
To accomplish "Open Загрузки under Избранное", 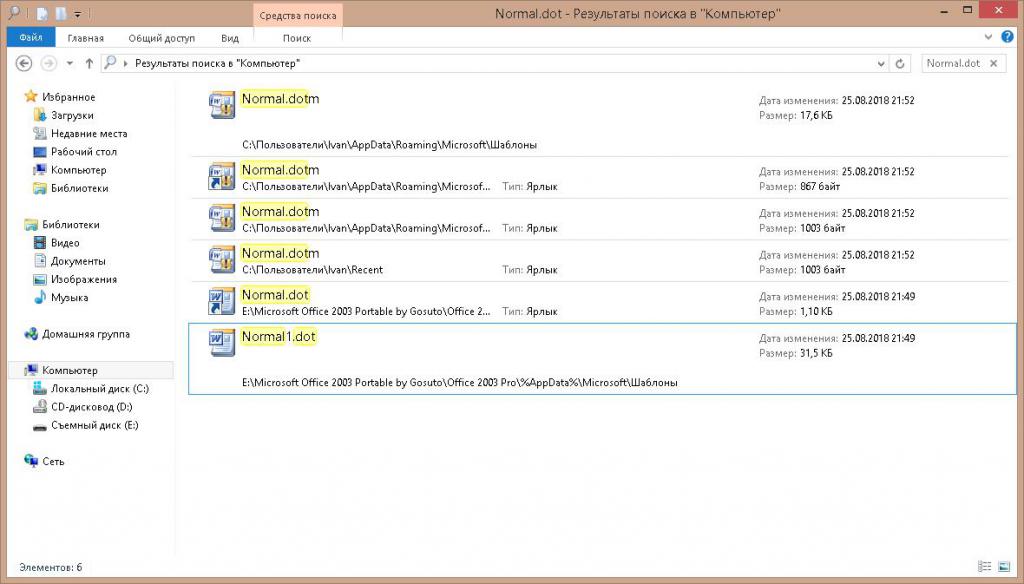I will pyautogui.click(x=72, y=115).
